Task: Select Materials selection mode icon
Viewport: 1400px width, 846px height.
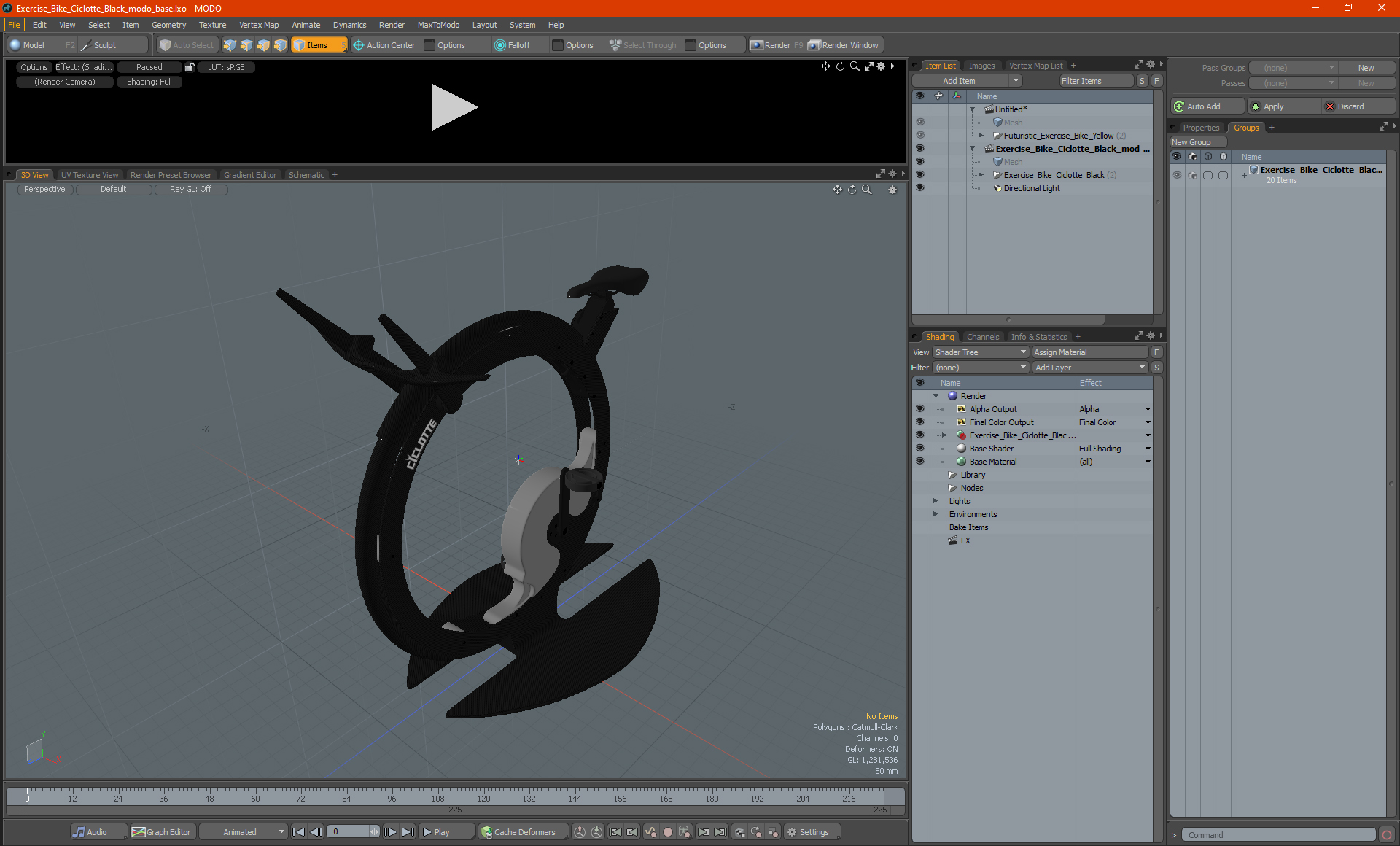Action: tap(280, 45)
